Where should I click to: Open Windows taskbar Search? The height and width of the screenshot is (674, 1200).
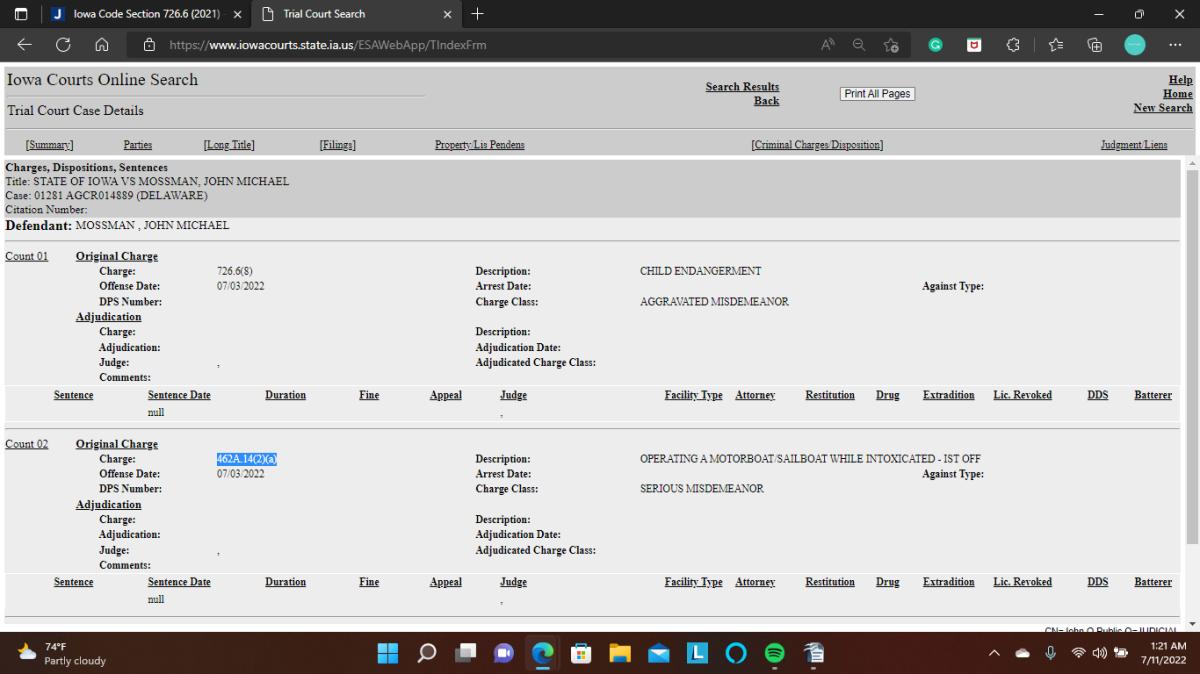[427, 653]
